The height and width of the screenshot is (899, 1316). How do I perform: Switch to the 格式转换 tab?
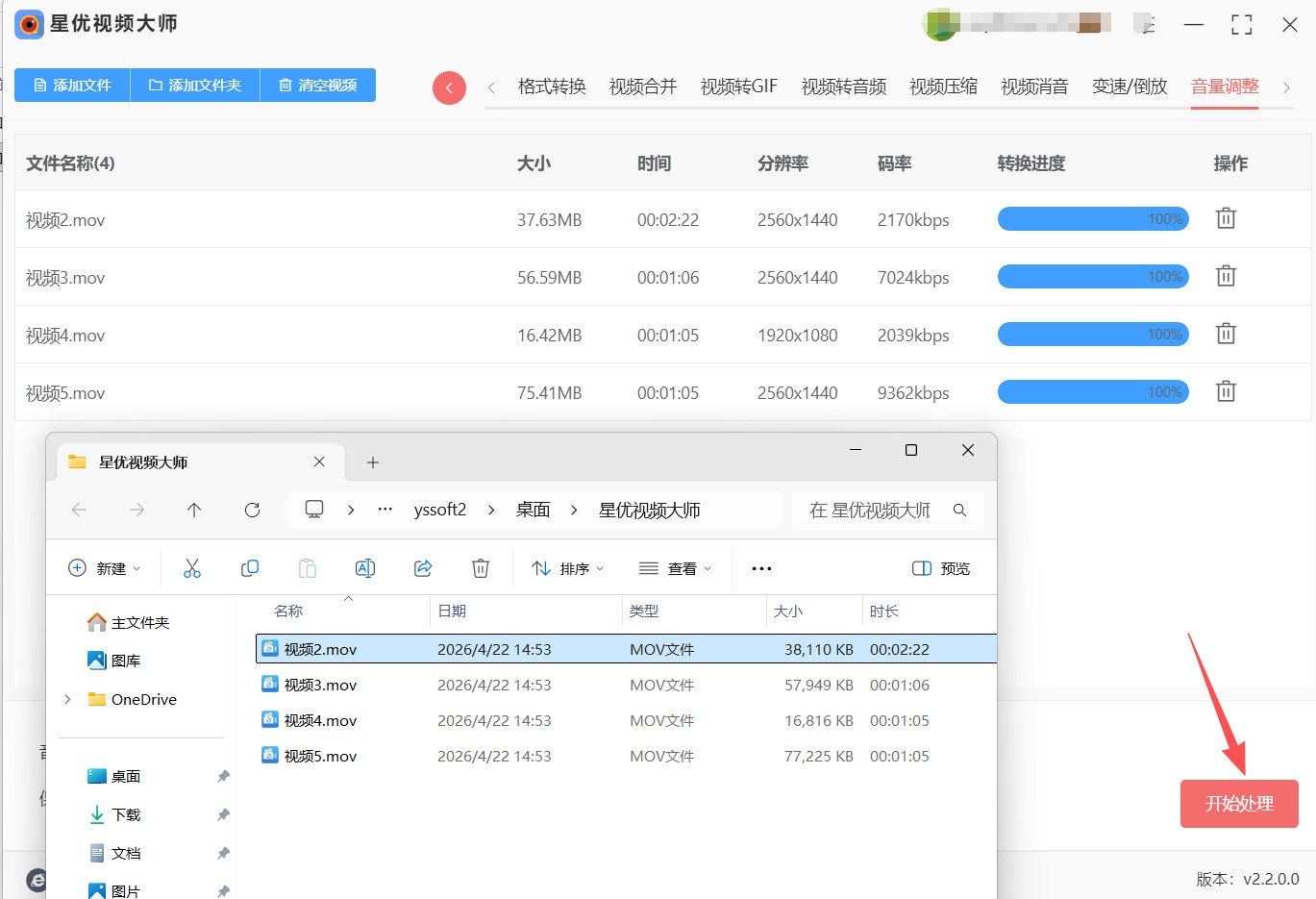coord(552,87)
